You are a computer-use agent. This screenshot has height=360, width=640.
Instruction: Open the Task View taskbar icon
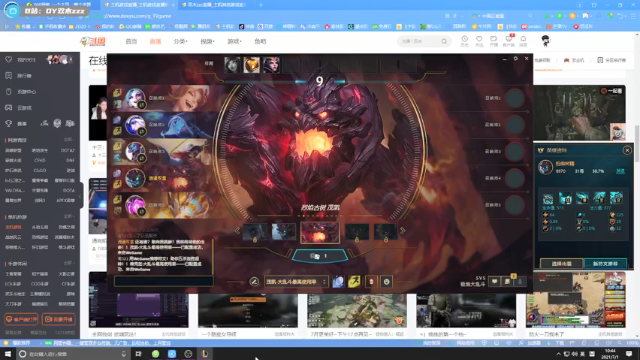138,354
